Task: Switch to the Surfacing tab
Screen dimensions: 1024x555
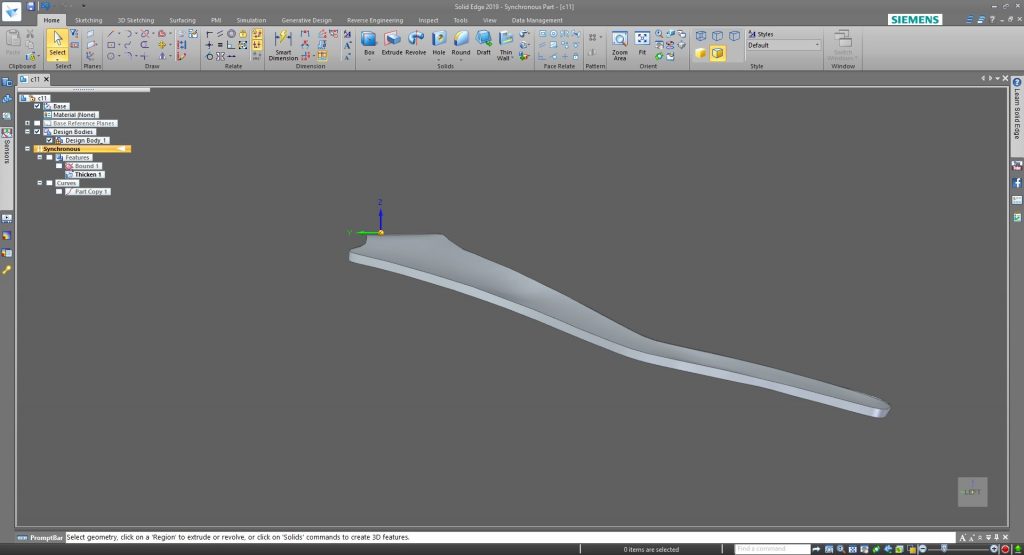Action: pyautogui.click(x=182, y=20)
